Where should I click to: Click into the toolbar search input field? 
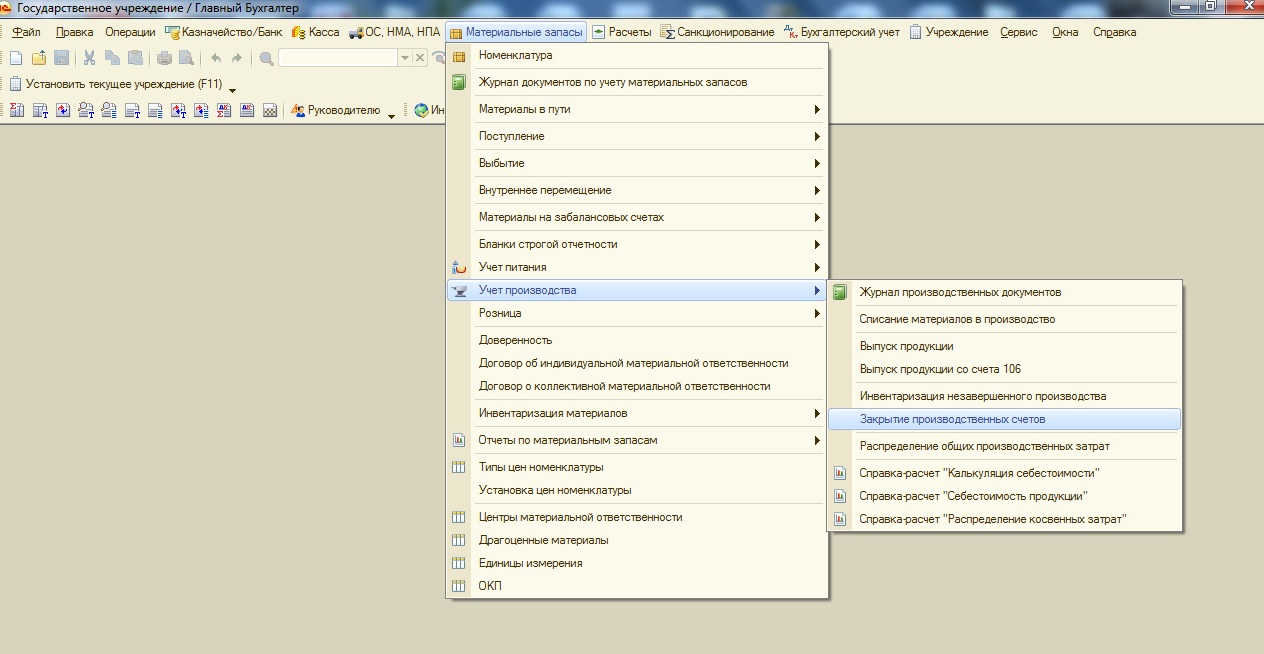click(x=338, y=58)
